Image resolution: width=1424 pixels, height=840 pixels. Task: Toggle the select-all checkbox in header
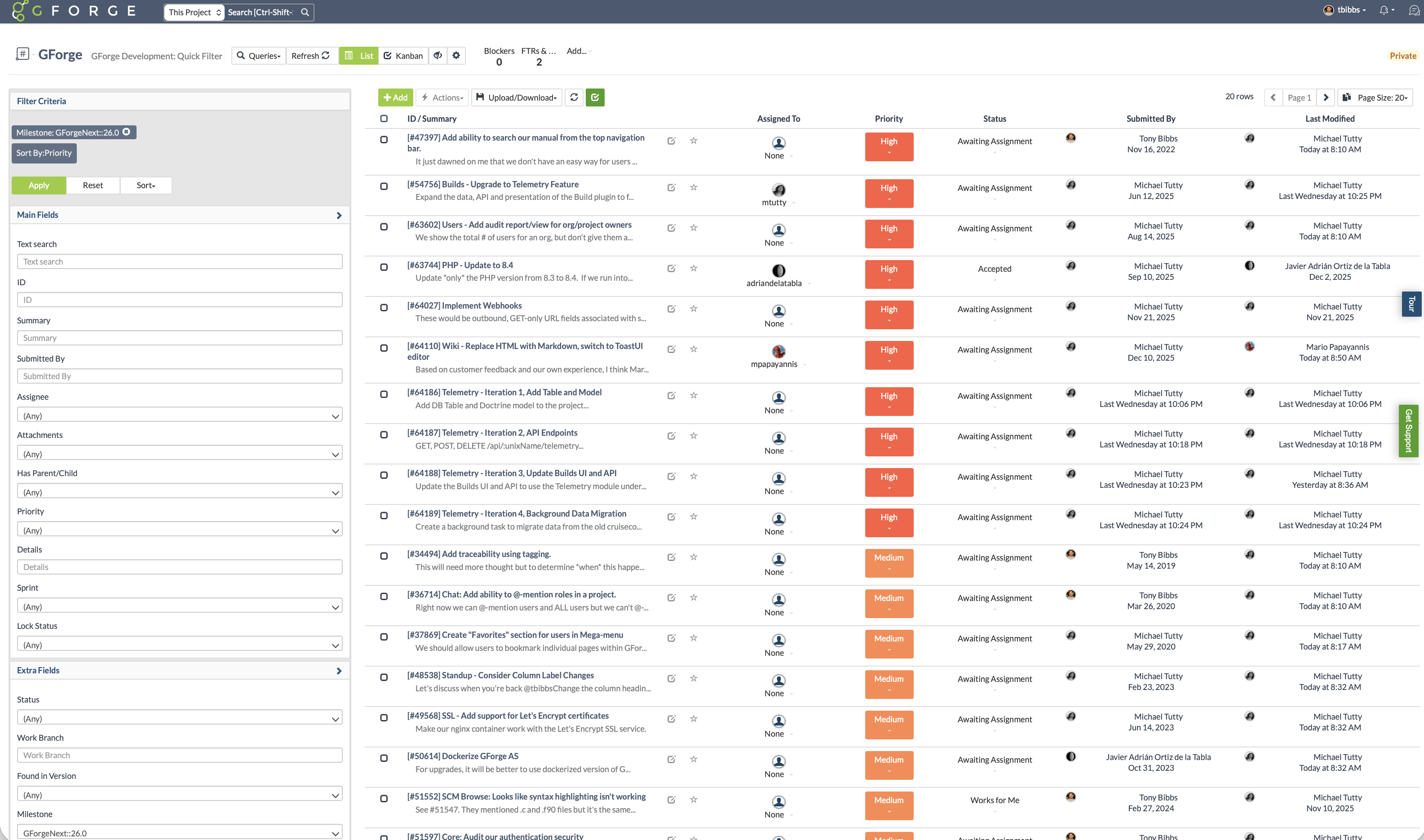pos(384,119)
